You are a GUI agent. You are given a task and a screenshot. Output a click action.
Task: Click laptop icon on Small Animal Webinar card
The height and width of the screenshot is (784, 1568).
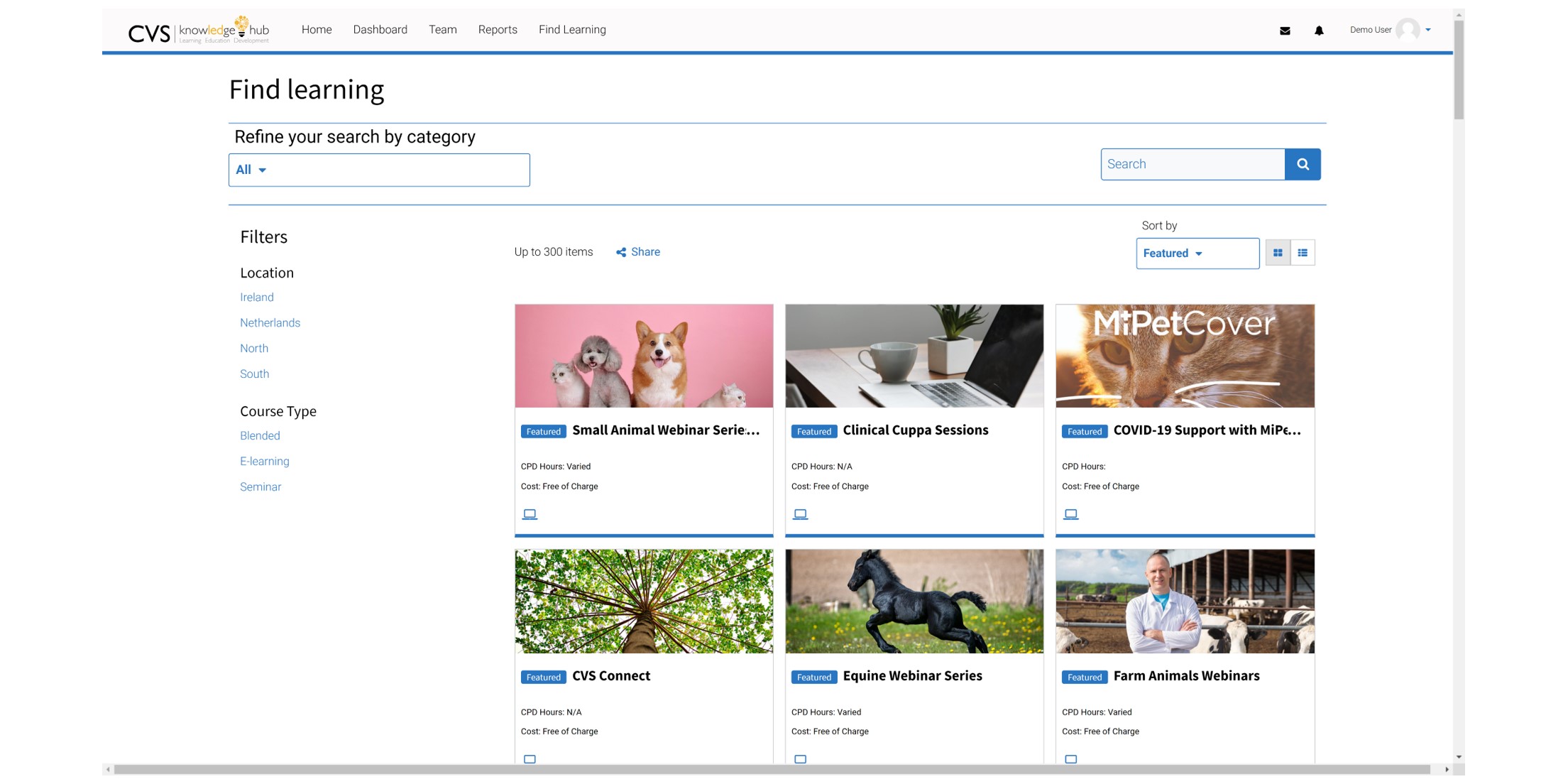tap(530, 514)
